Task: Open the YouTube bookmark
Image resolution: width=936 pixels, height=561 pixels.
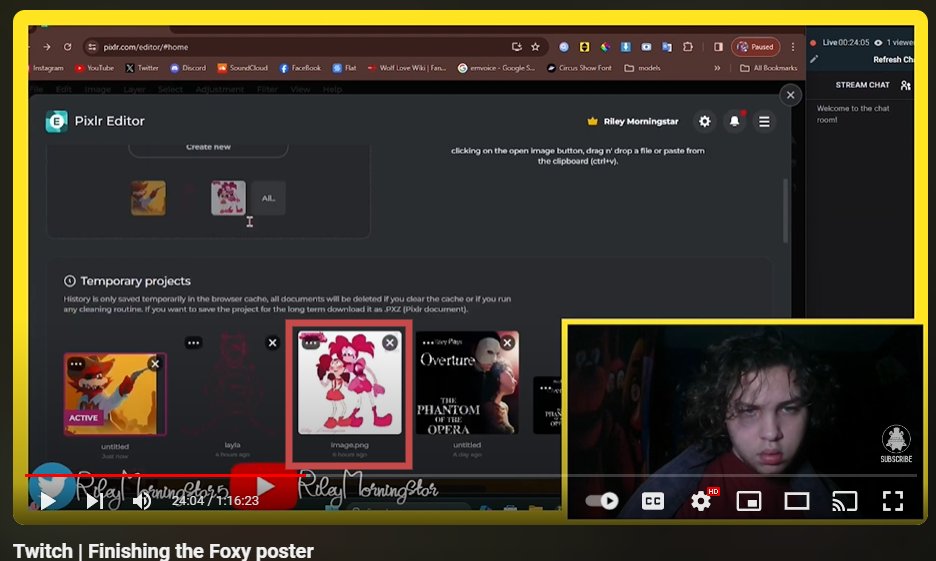Action: 94,68
